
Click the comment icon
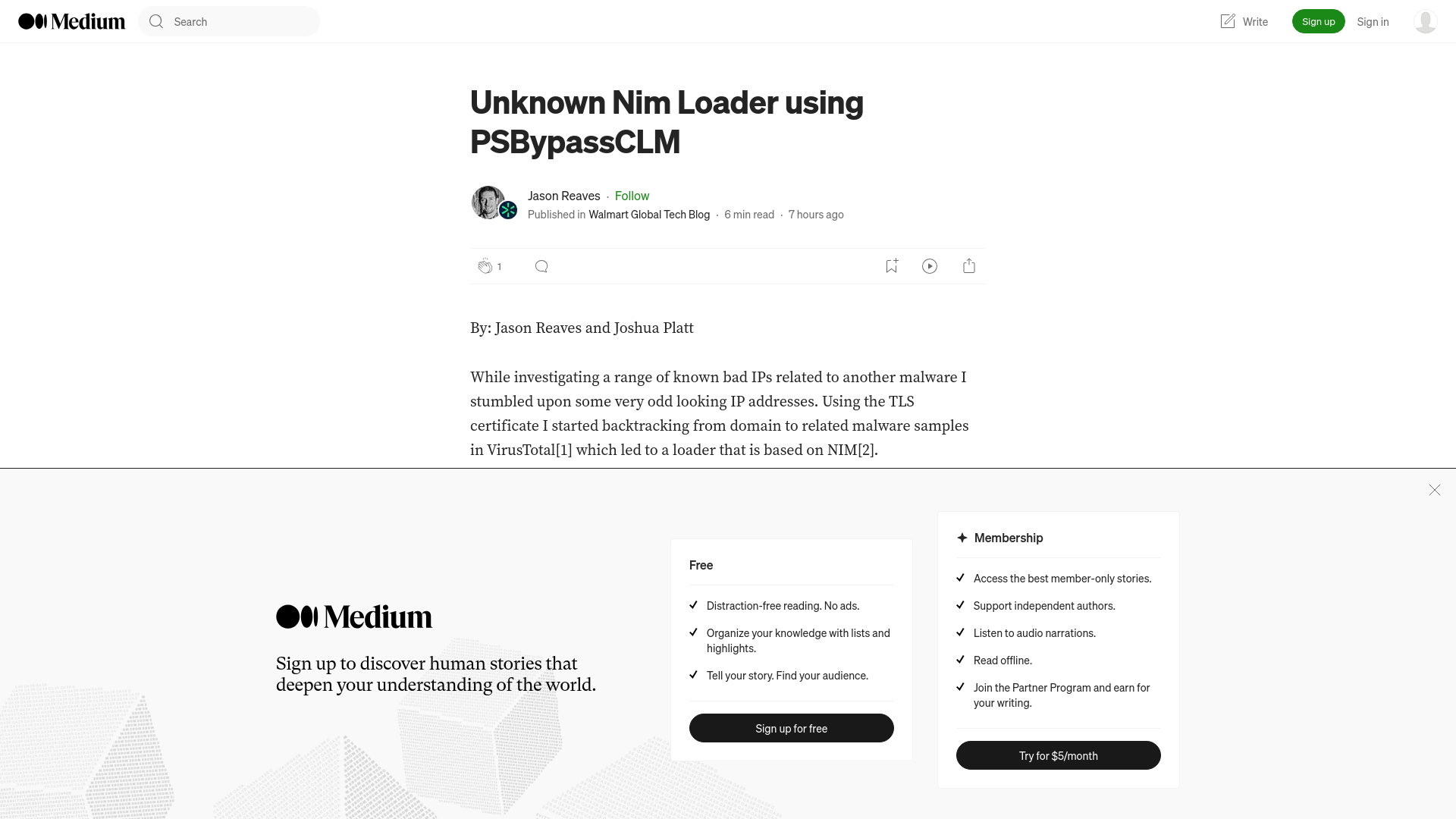click(541, 266)
